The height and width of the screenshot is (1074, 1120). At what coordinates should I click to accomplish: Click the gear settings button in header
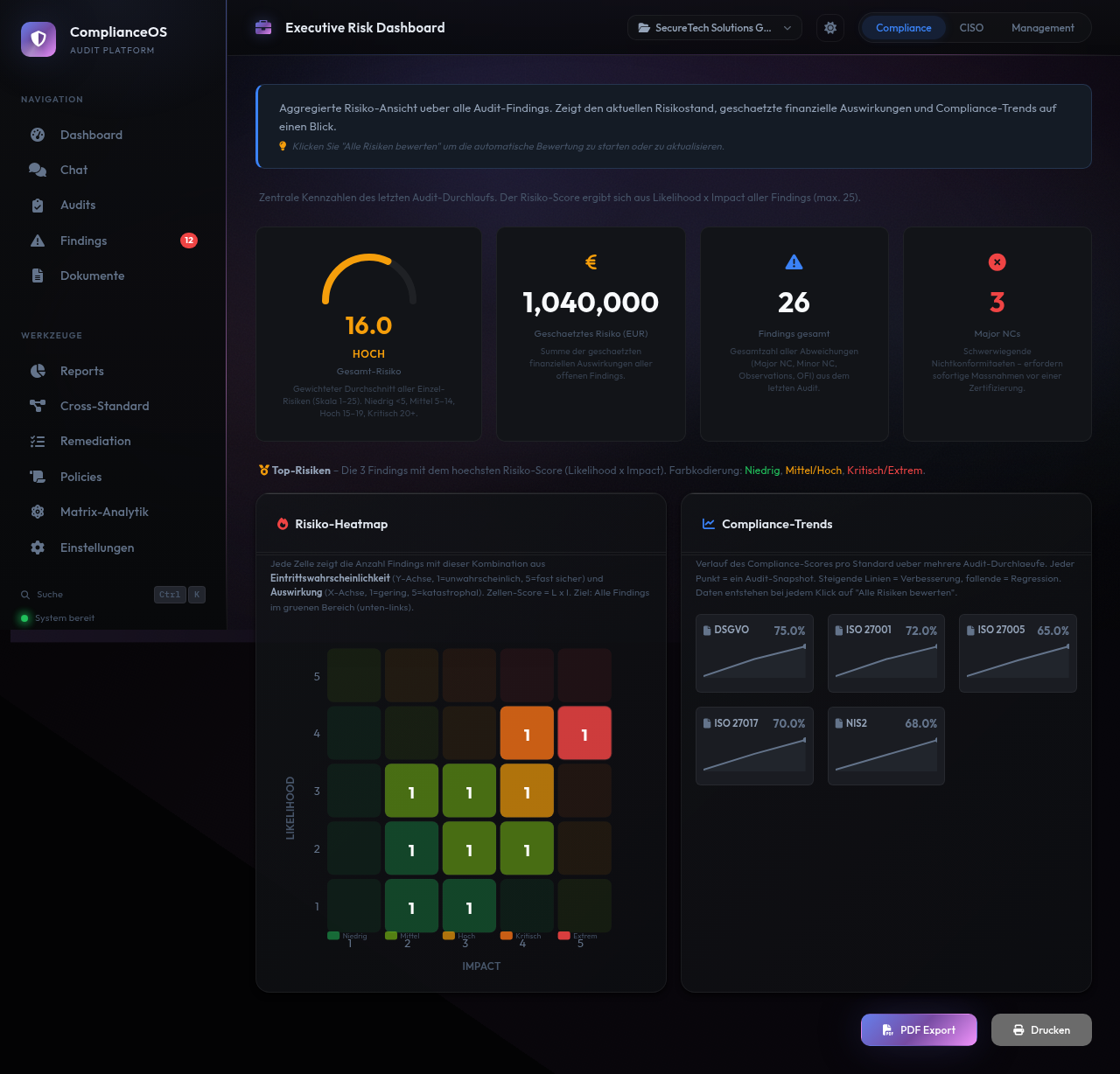tap(830, 28)
